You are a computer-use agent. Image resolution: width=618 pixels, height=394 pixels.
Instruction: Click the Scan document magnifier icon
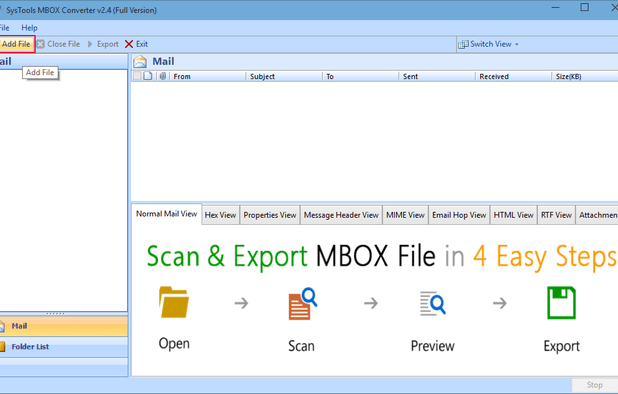coord(302,303)
